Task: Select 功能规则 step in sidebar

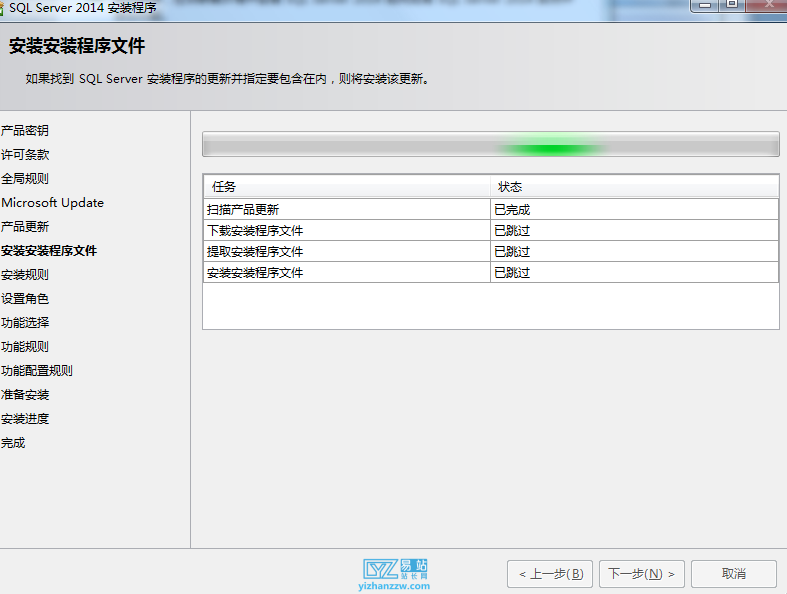Action: pos(25,347)
